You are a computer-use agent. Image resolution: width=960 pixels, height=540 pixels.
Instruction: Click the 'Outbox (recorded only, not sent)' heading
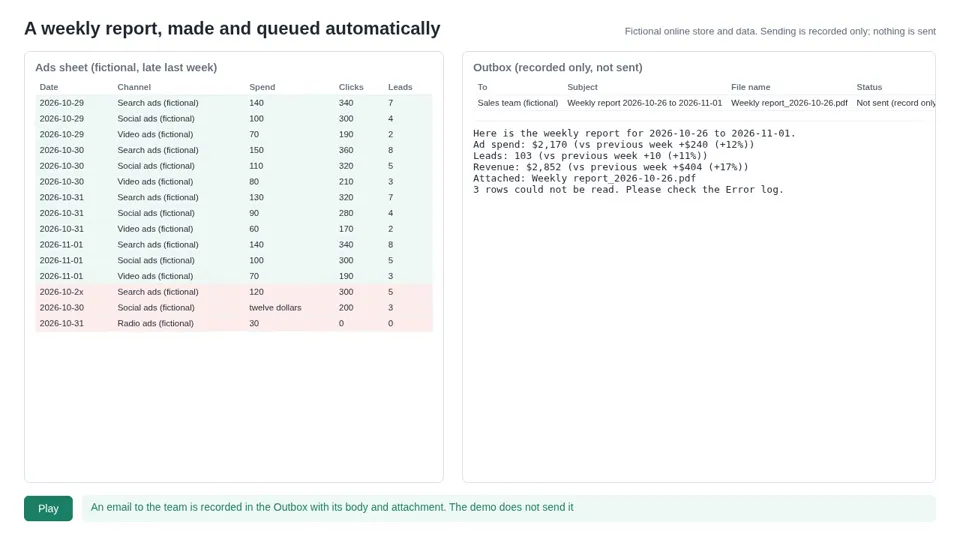(x=558, y=67)
